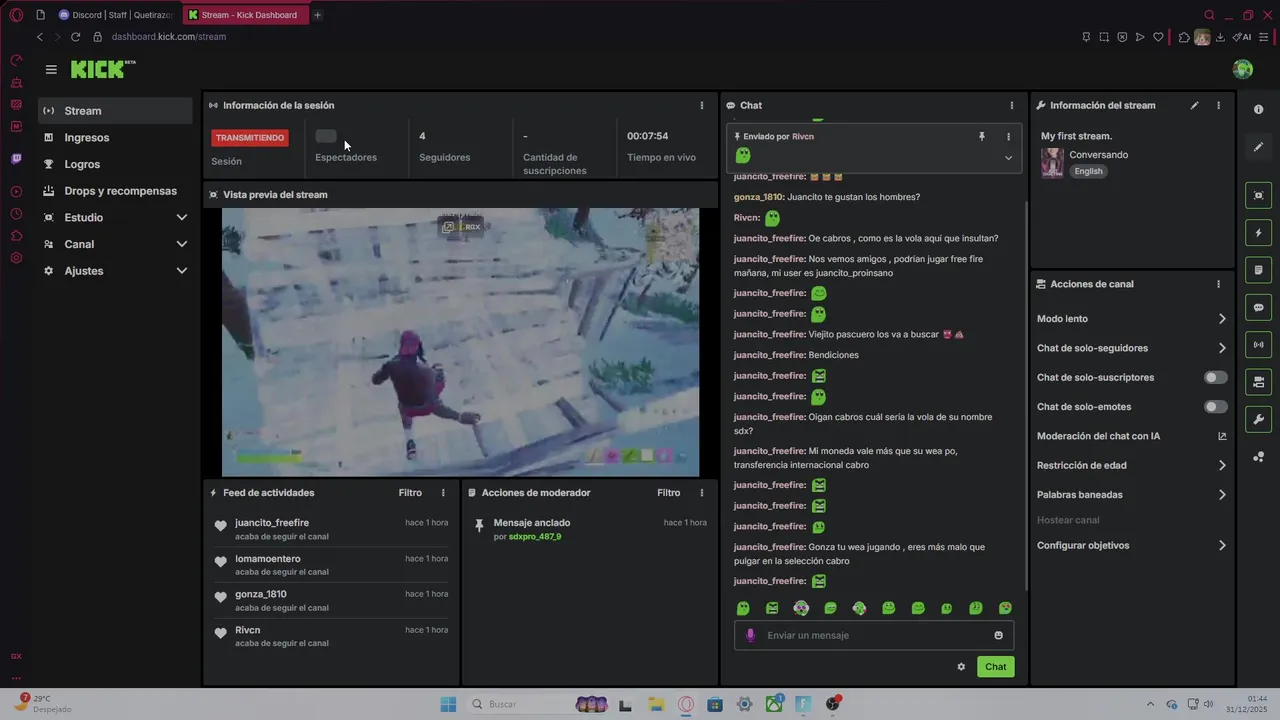Click the speech bubble icon in right rail
Viewport: 1280px width, 720px height.
coord(1259,307)
